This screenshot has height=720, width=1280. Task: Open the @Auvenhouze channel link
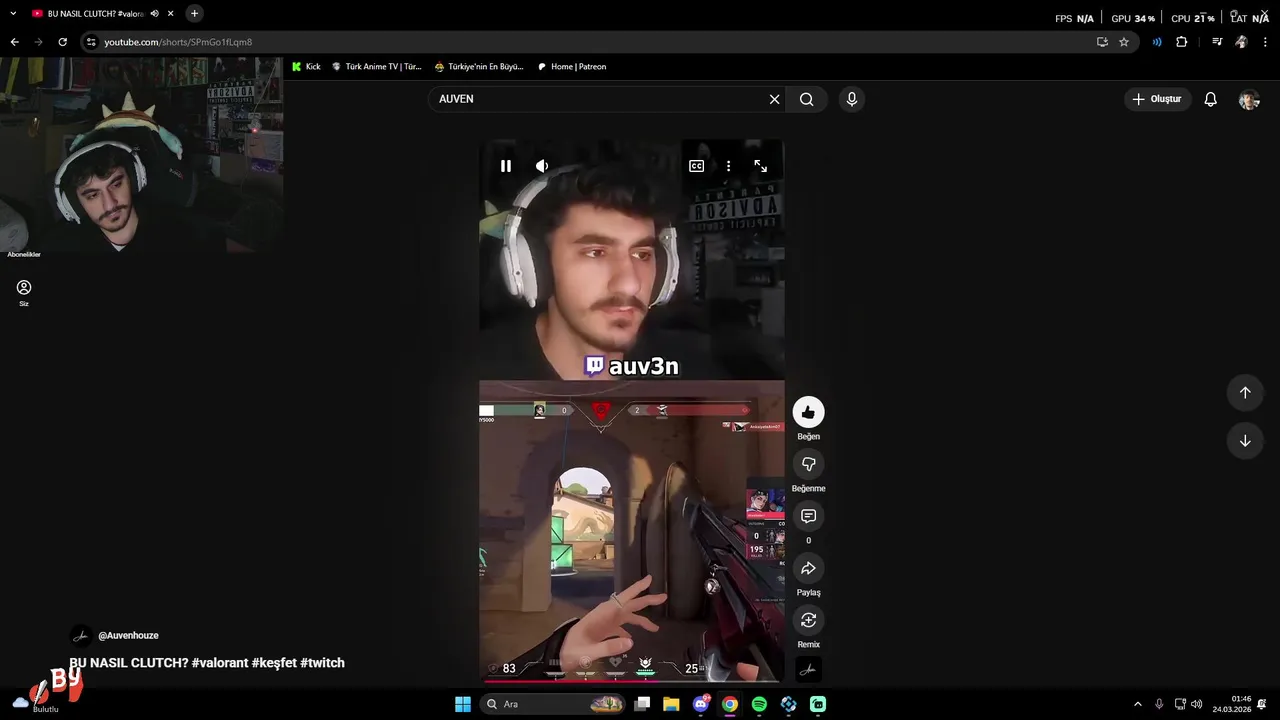coord(128,635)
